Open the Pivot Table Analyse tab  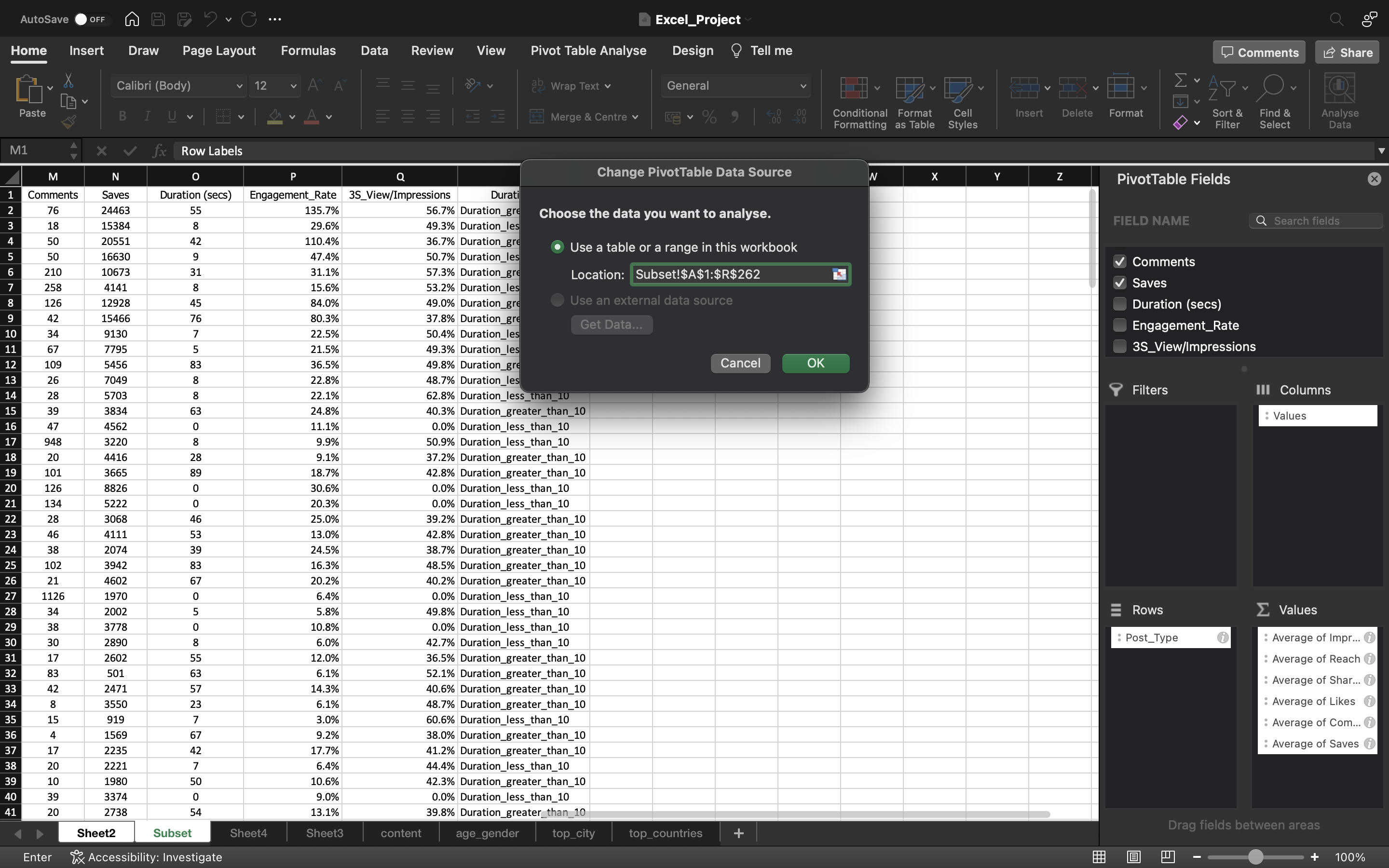coord(588,51)
